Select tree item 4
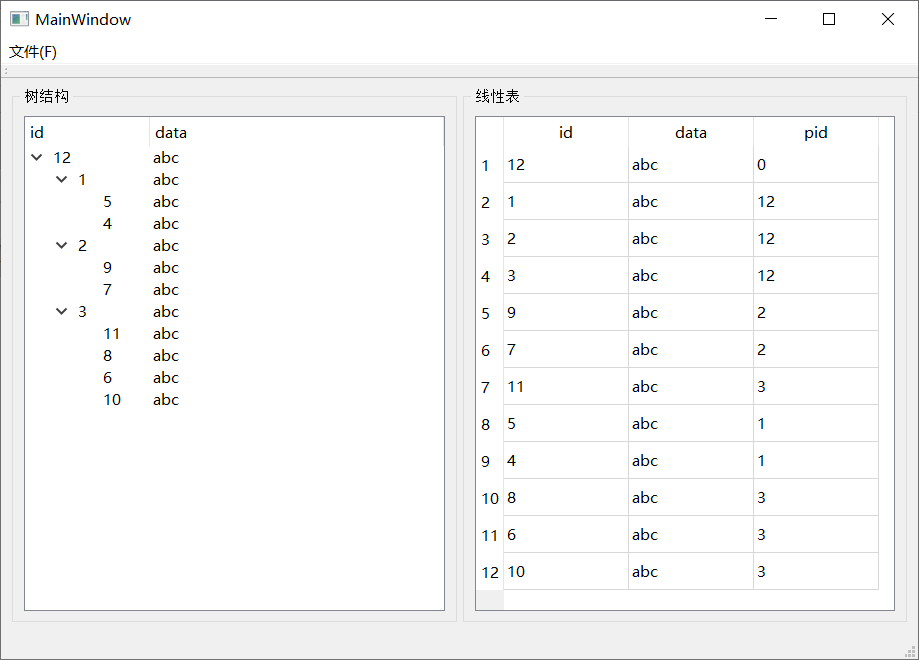Screen dimensions: 919x660 pos(107,223)
